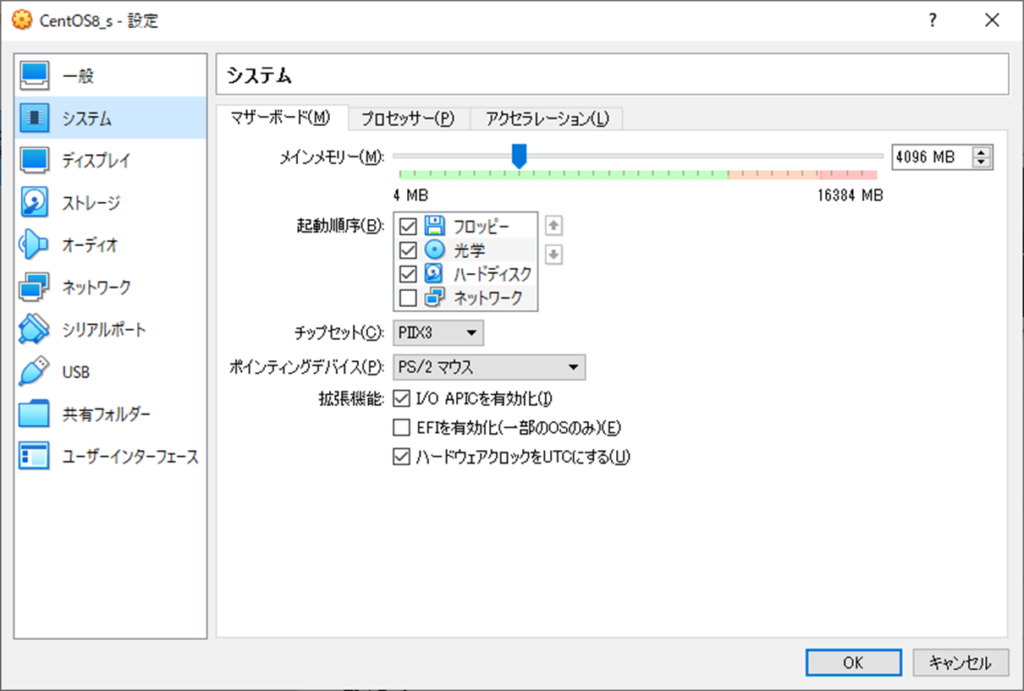Uncheck 光学 boot checkbox
Screen dimensions: 1024x691
(408, 250)
